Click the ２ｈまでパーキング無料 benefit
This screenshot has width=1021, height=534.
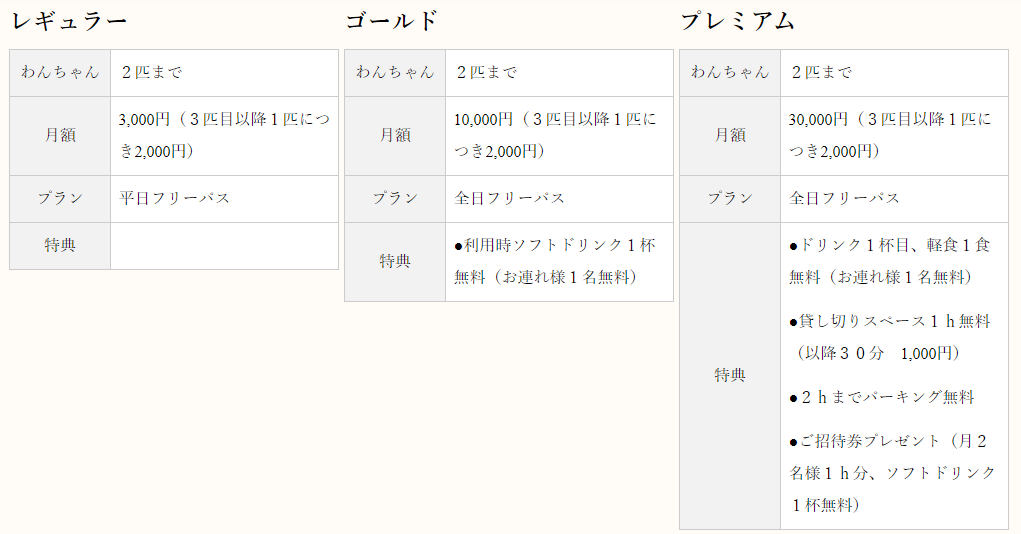(x=882, y=397)
